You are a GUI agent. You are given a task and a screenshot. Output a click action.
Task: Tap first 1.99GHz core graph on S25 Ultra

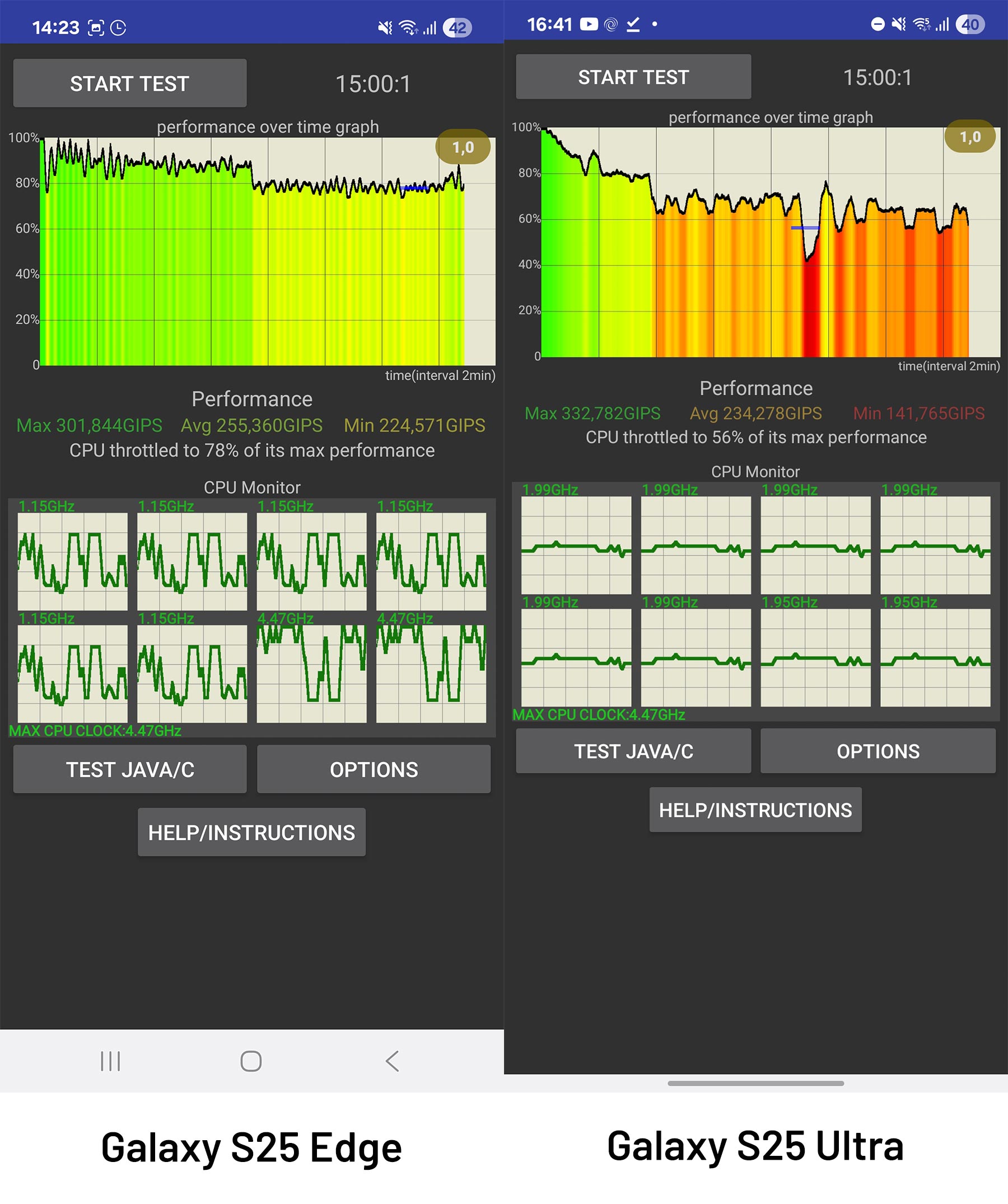[x=576, y=545]
